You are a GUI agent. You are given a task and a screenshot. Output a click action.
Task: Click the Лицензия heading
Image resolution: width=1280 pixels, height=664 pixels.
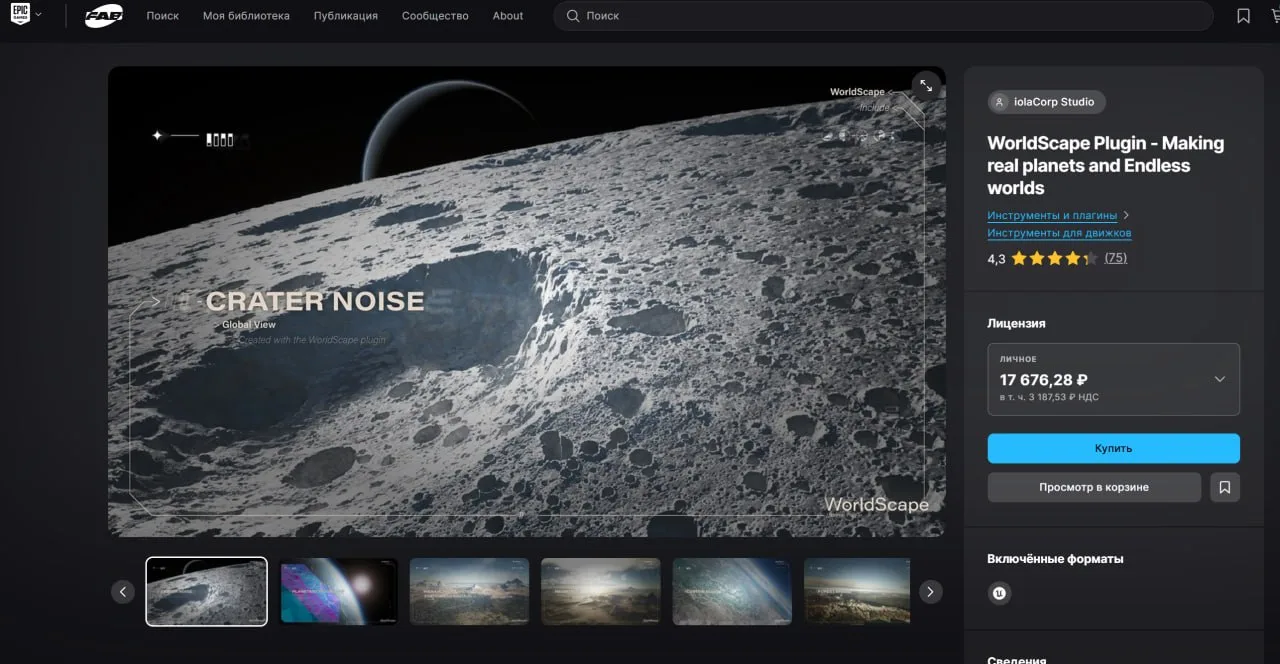coord(1016,324)
